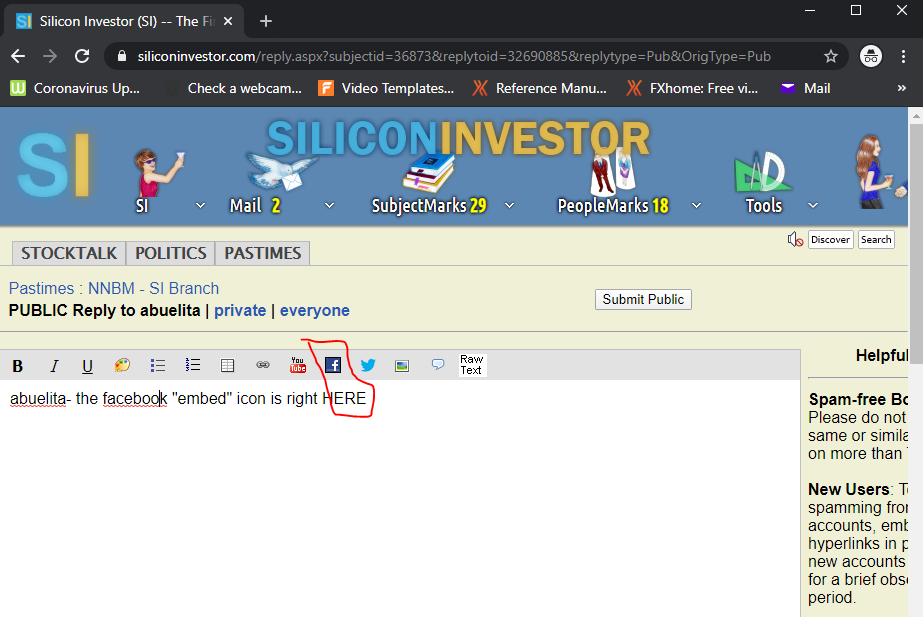Image resolution: width=923 pixels, height=617 pixels.
Task: Open Mail from the dove icon
Action: (281, 171)
